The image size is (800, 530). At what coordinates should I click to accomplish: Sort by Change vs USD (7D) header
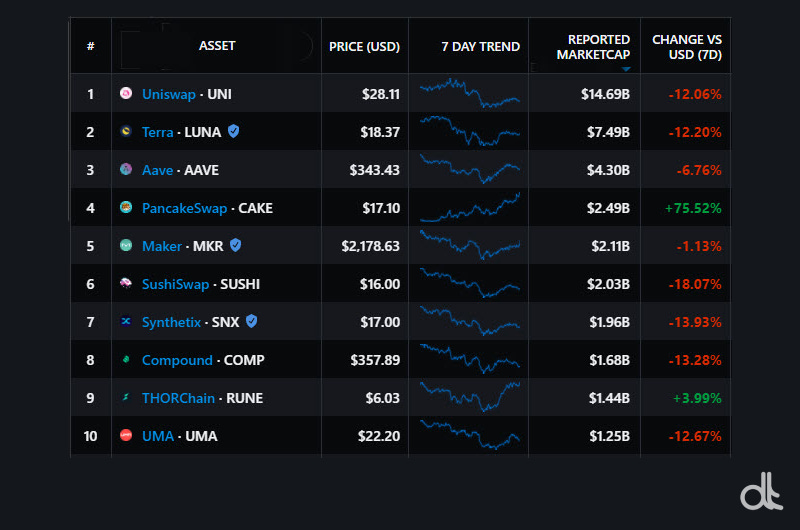click(687, 47)
